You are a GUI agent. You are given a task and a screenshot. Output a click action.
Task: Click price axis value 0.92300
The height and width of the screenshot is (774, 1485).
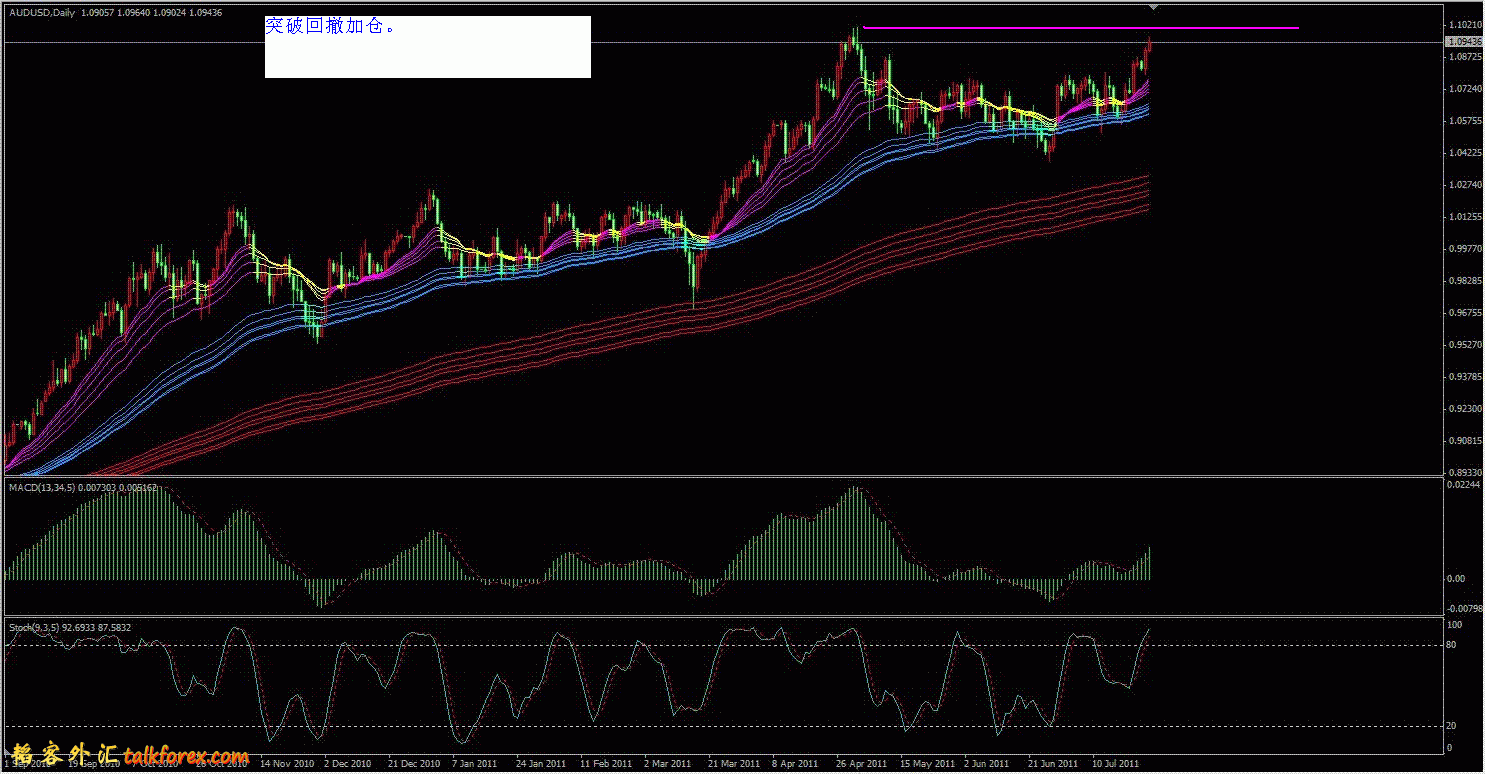point(1464,409)
